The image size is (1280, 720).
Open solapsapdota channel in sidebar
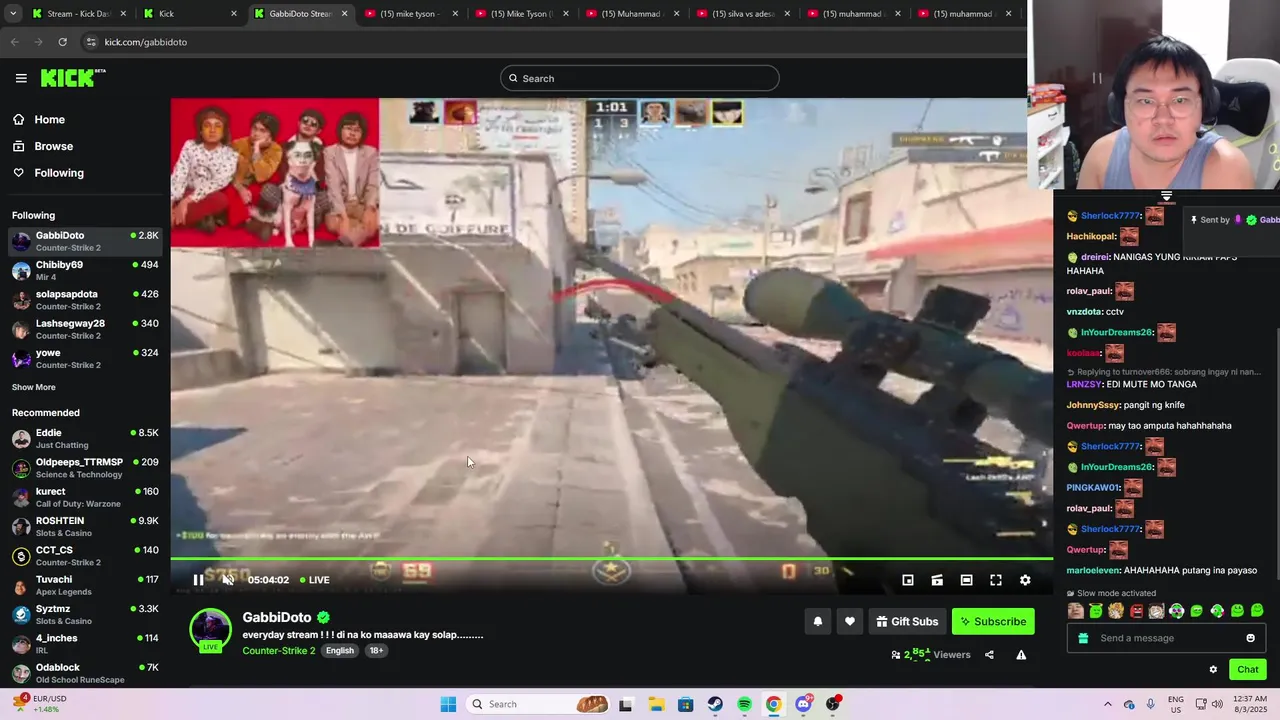tap(85, 300)
